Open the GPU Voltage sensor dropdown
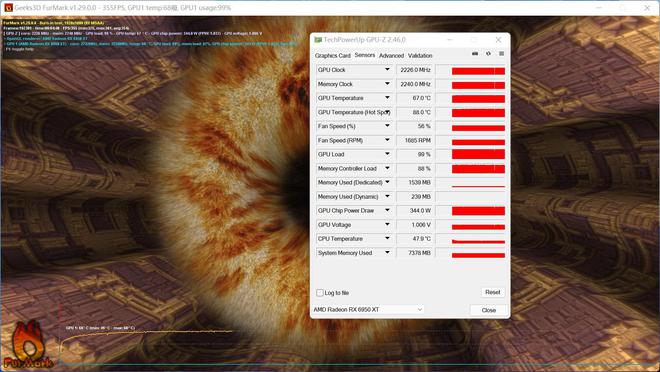This screenshot has height=372, width=660. coord(387,225)
